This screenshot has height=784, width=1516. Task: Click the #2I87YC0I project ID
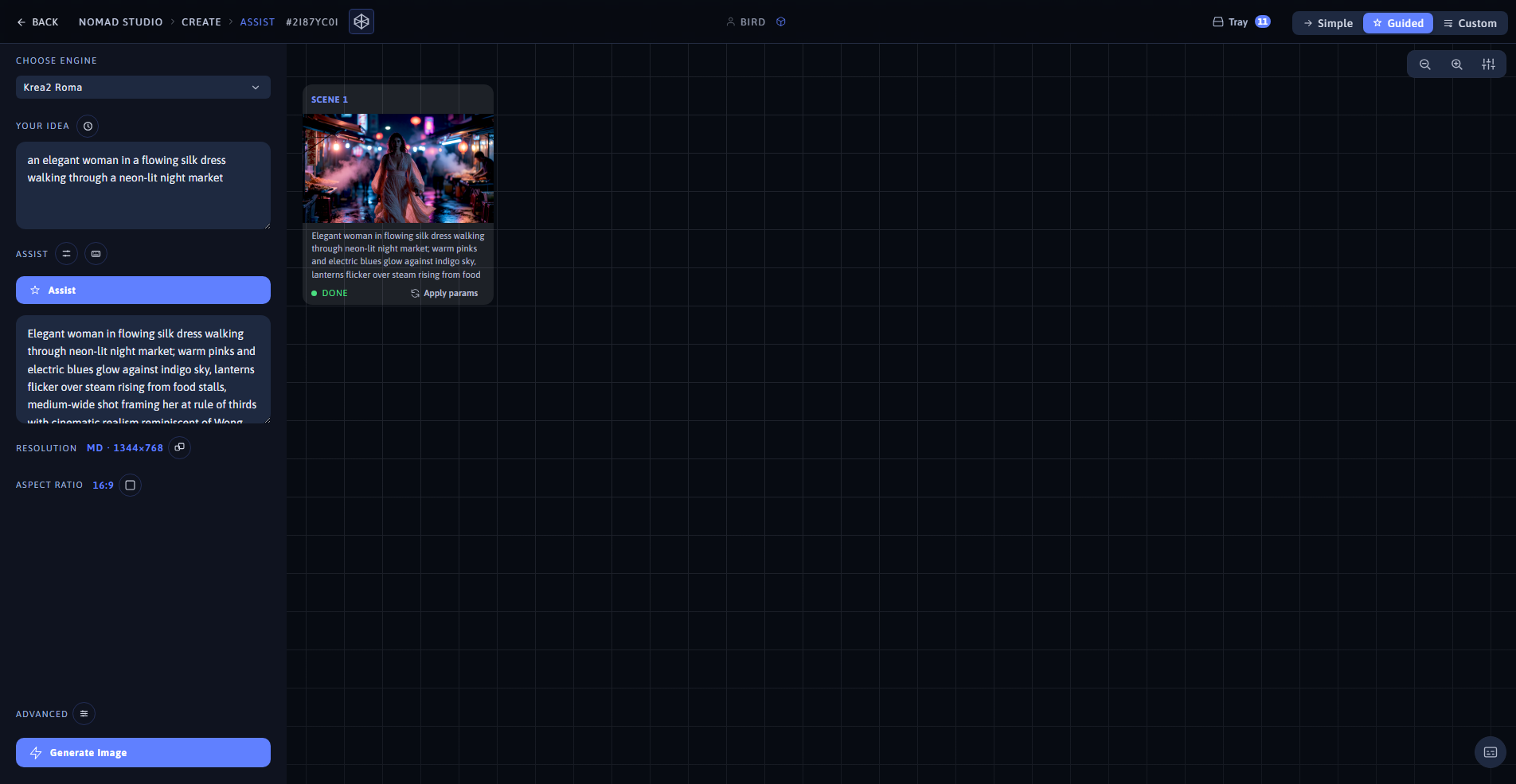(x=312, y=22)
